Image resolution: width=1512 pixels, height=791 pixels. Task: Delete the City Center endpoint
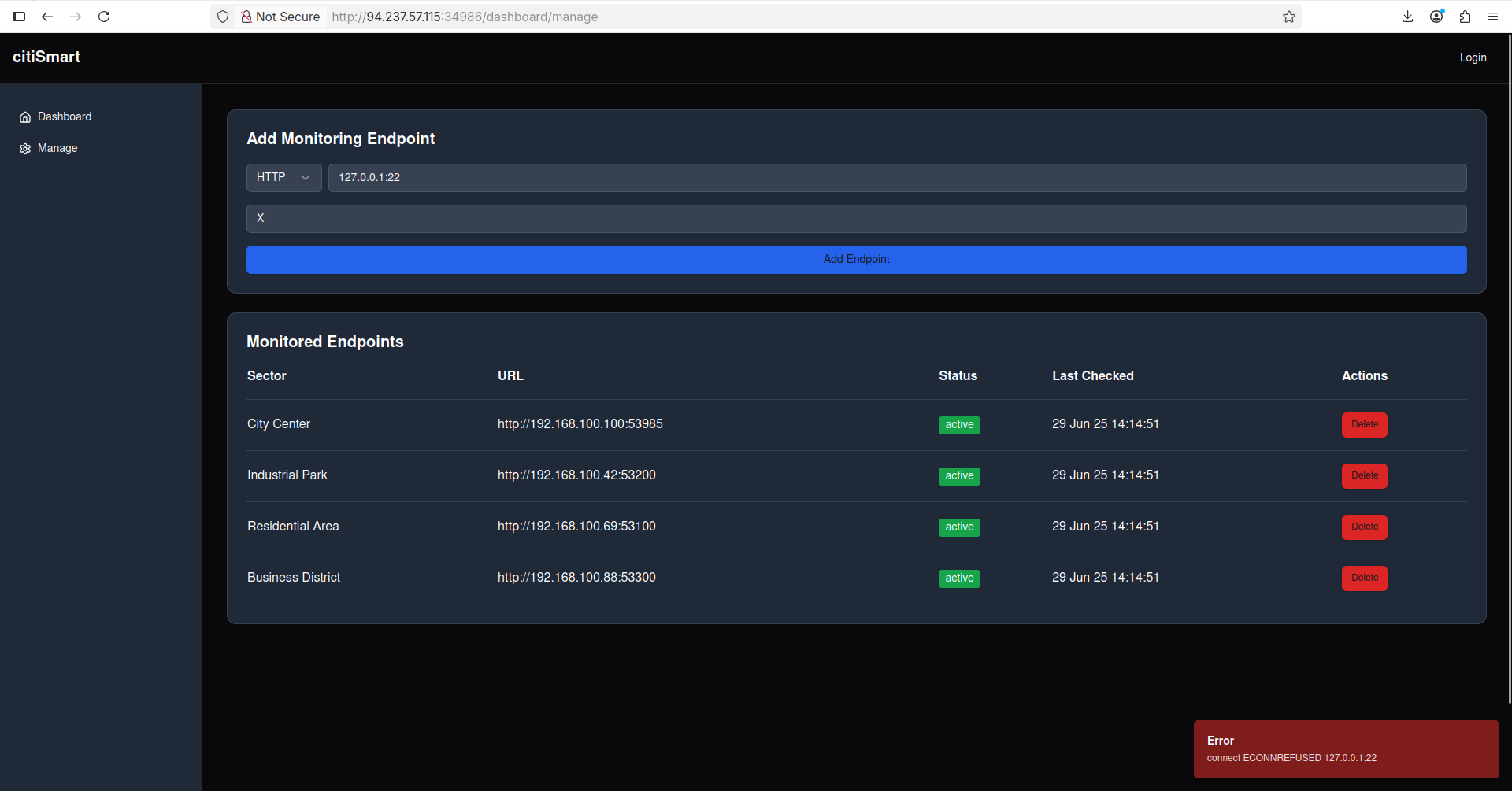(1364, 425)
